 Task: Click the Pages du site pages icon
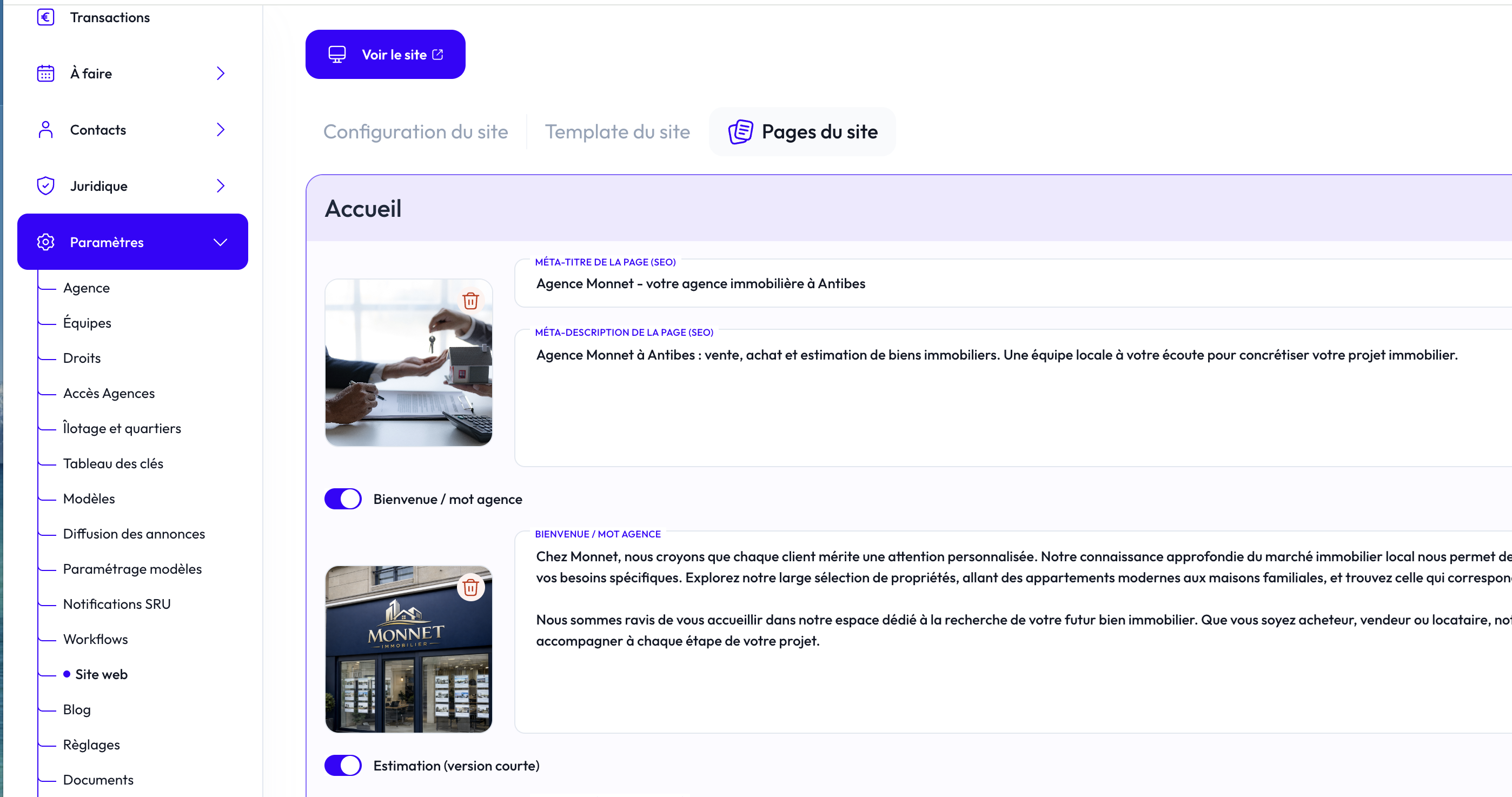point(740,131)
